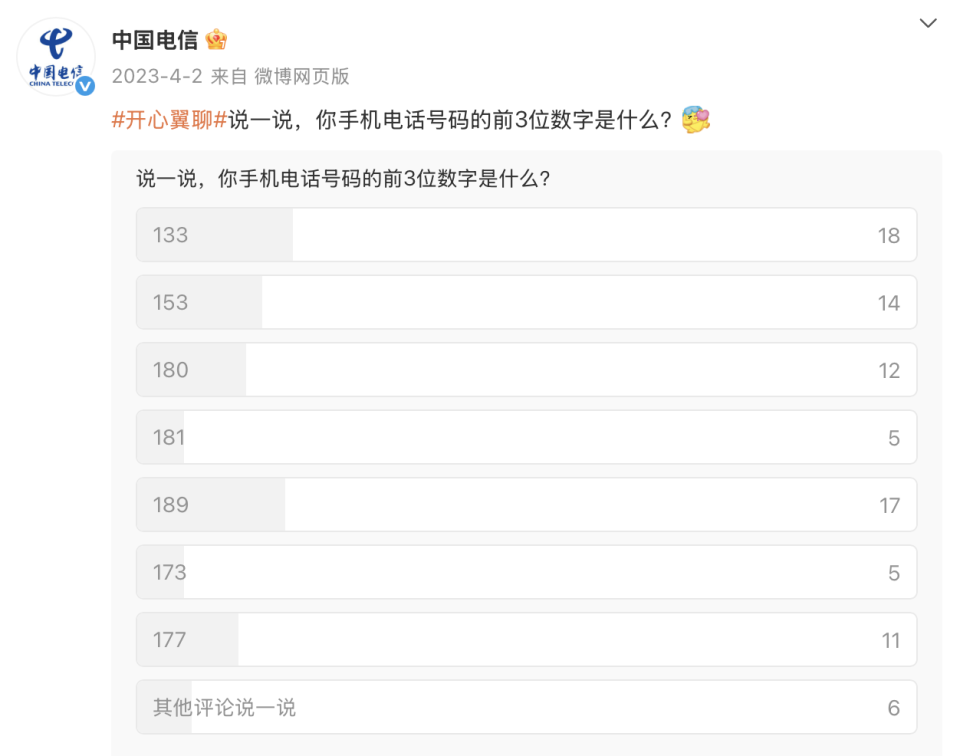Click the 微博网页版 source link
This screenshot has width=960, height=756.
click(x=301, y=77)
